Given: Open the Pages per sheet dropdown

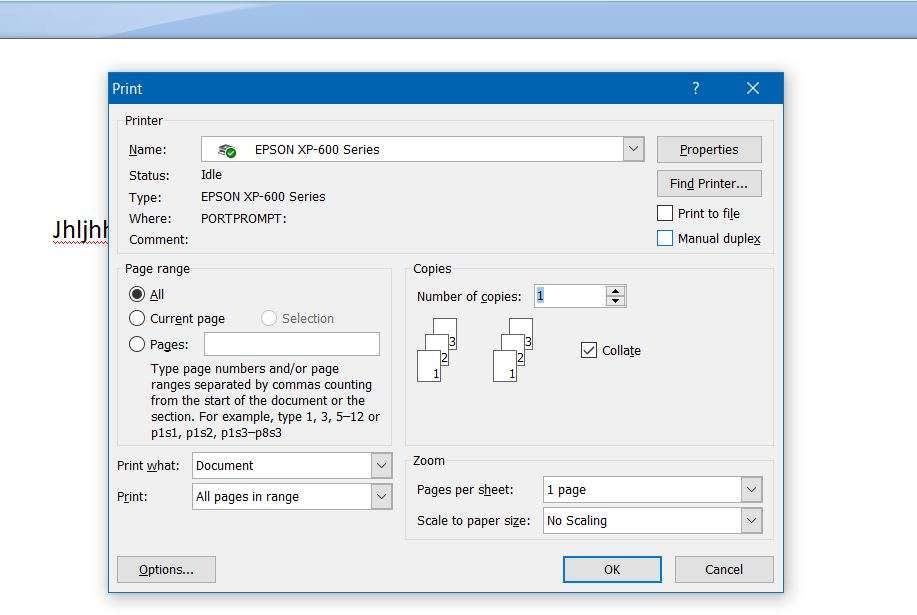Looking at the screenshot, I should [751, 489].
